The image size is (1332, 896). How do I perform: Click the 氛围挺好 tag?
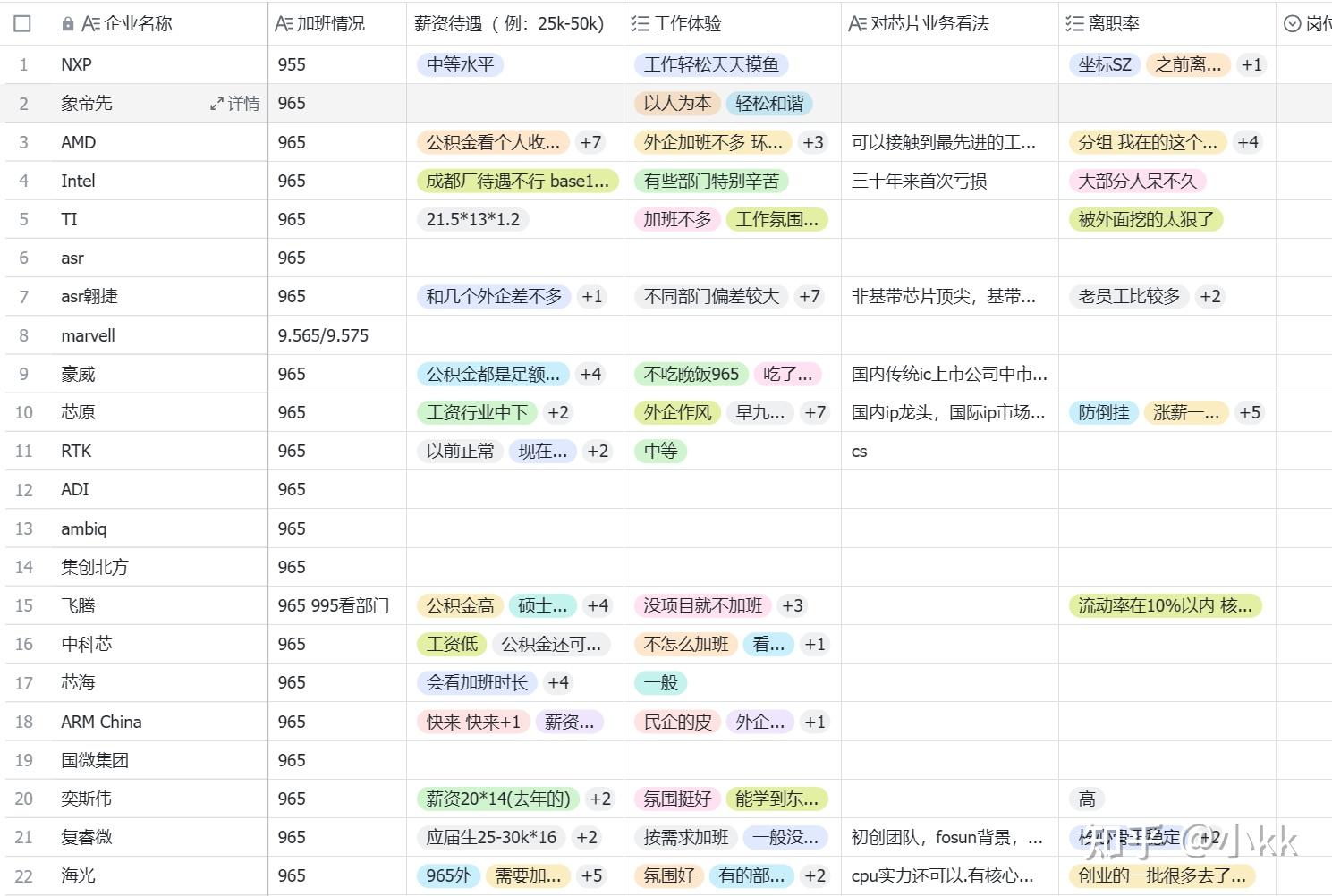pos(677,799)
